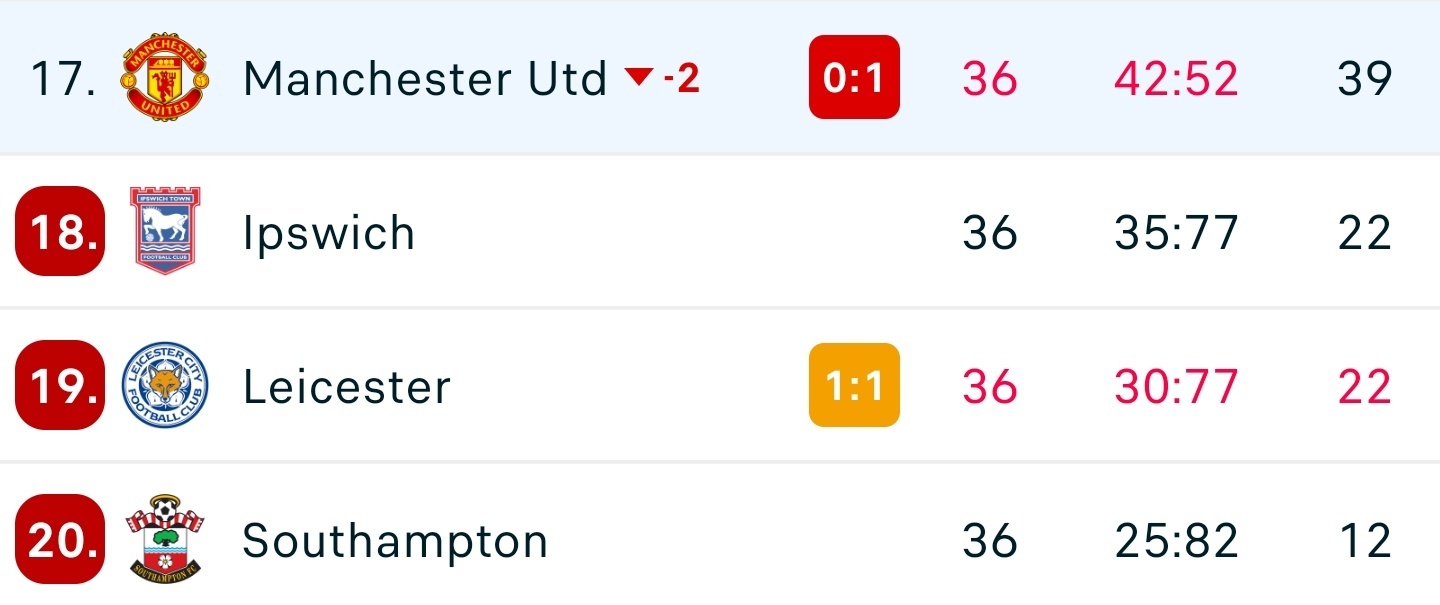Open the 1:1 live score badge
Image resolution: width=1440 pixels, height=605 pixels.
pyautogui.click(x=854, y=386)
